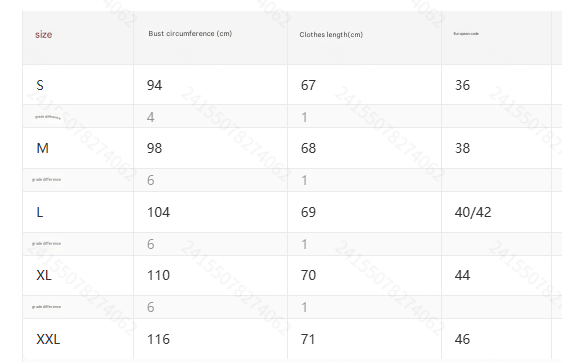Click the Clothes length(cm) column header
This screenshot has width=562, height=362.
[x=331, y=34]
